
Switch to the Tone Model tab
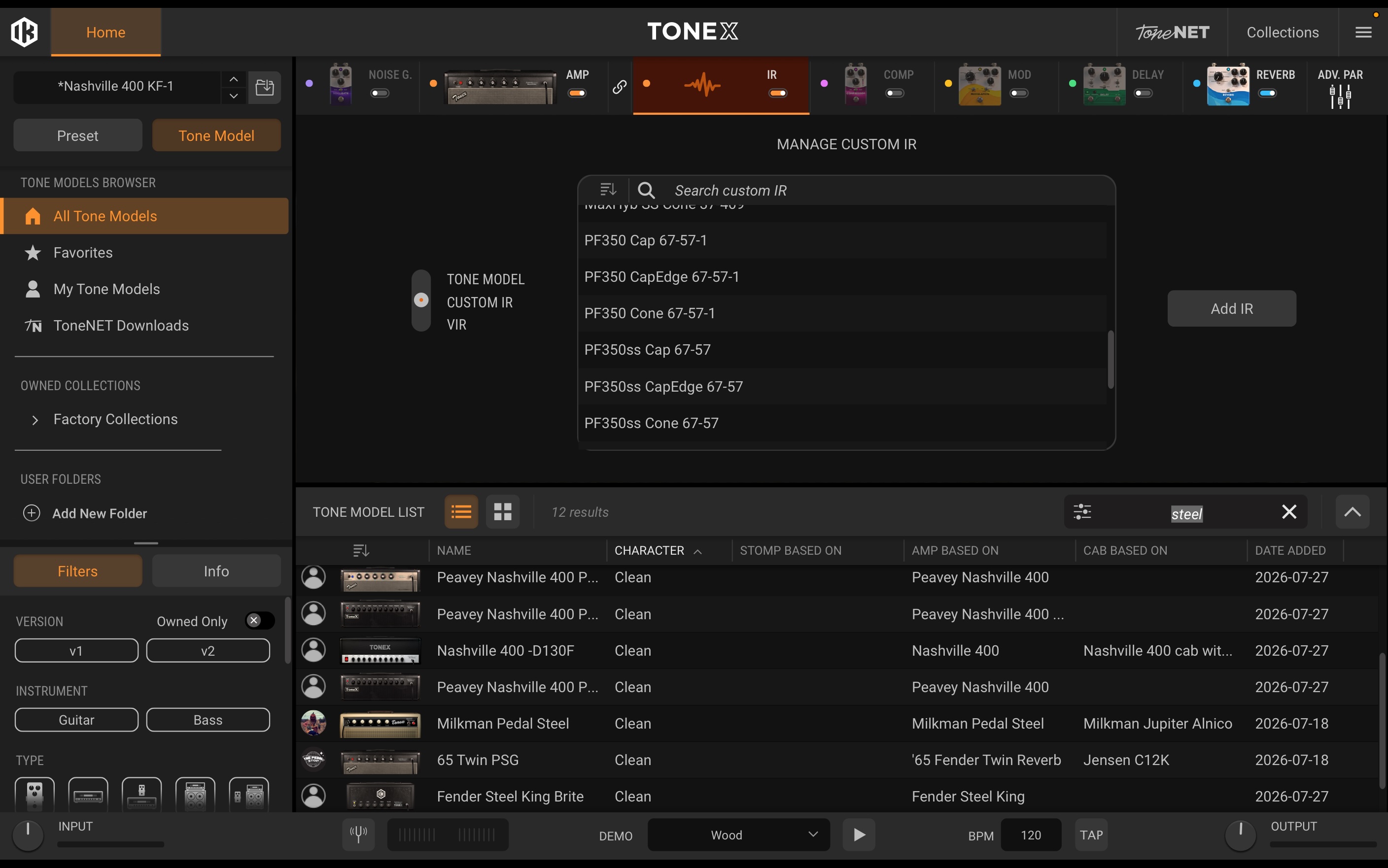click(216, 135)
